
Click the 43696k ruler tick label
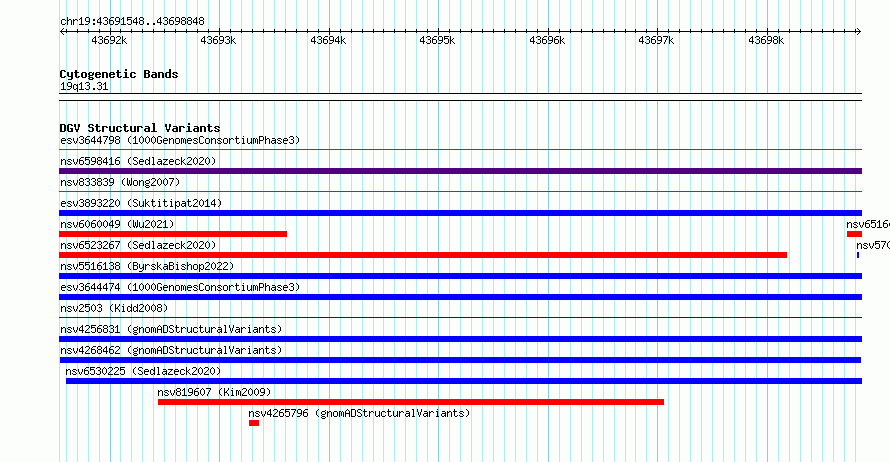pos(547,41)
